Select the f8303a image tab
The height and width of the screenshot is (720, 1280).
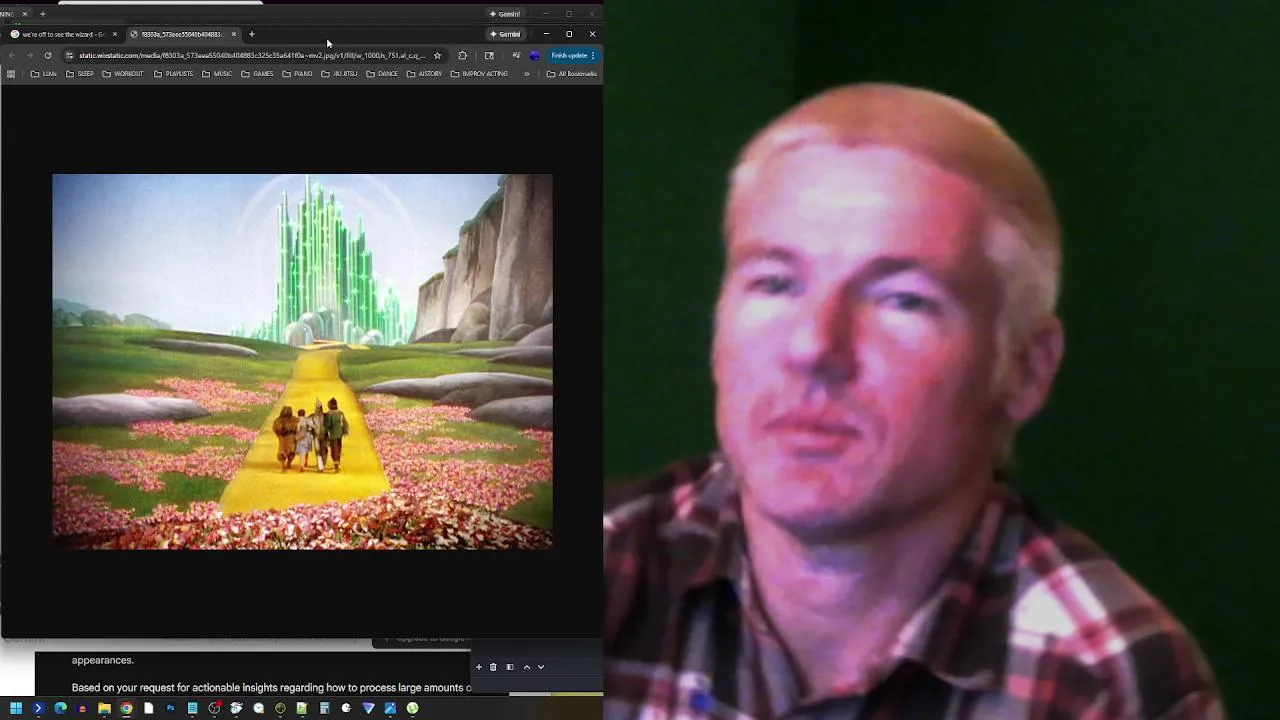[x=183, y=34]
